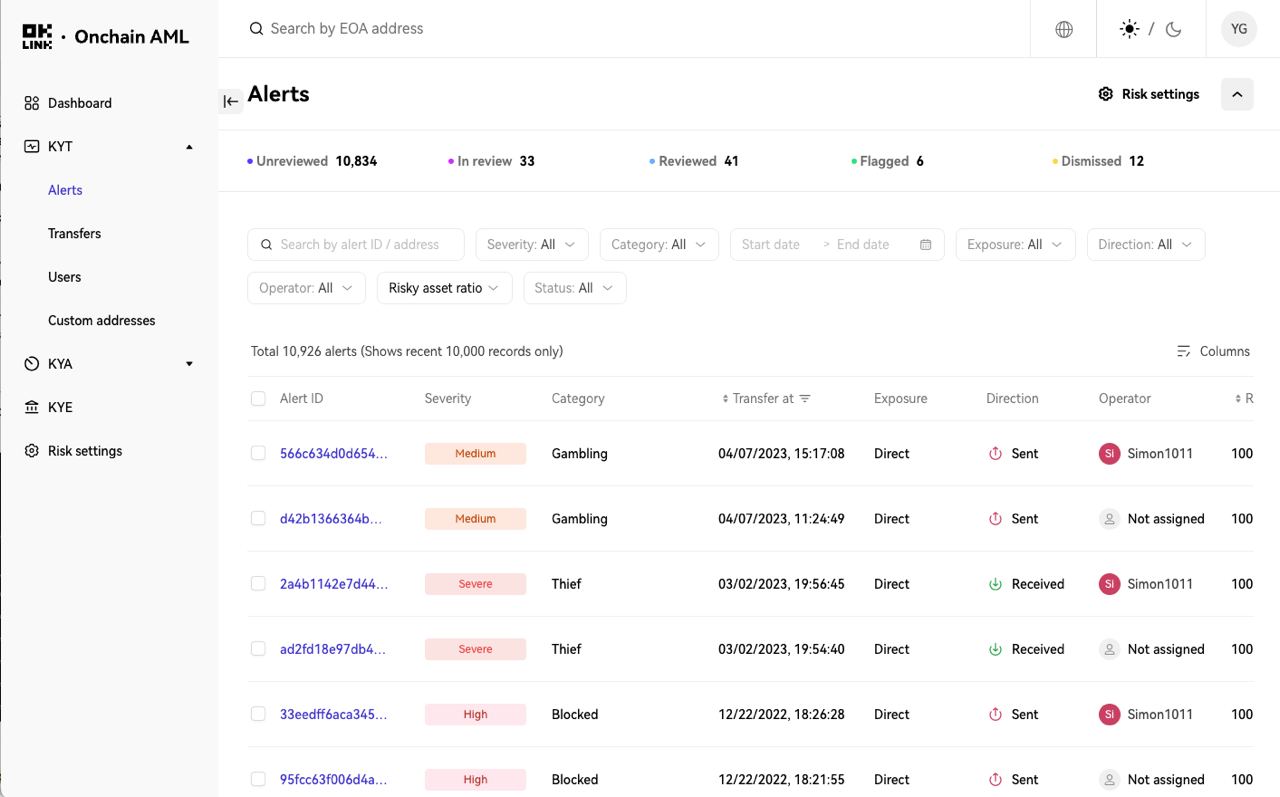This screenshot has height=797, width=1280.
Task: Select checkbox for alert 566c634d0d654
Action: click(258, 453)
